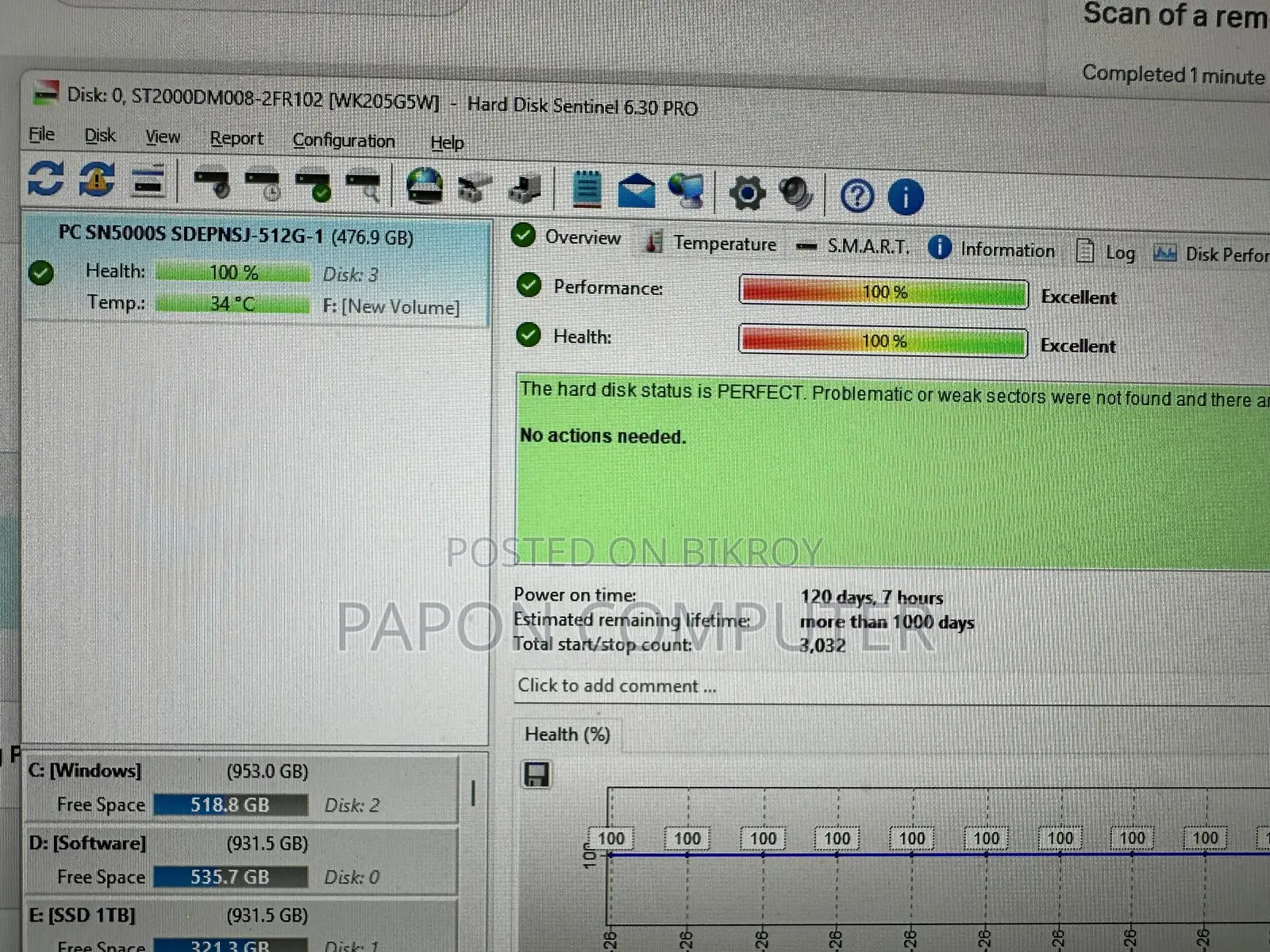
Task: Click the green check beside the SN5000S disk
Action: tap(40, 273)
